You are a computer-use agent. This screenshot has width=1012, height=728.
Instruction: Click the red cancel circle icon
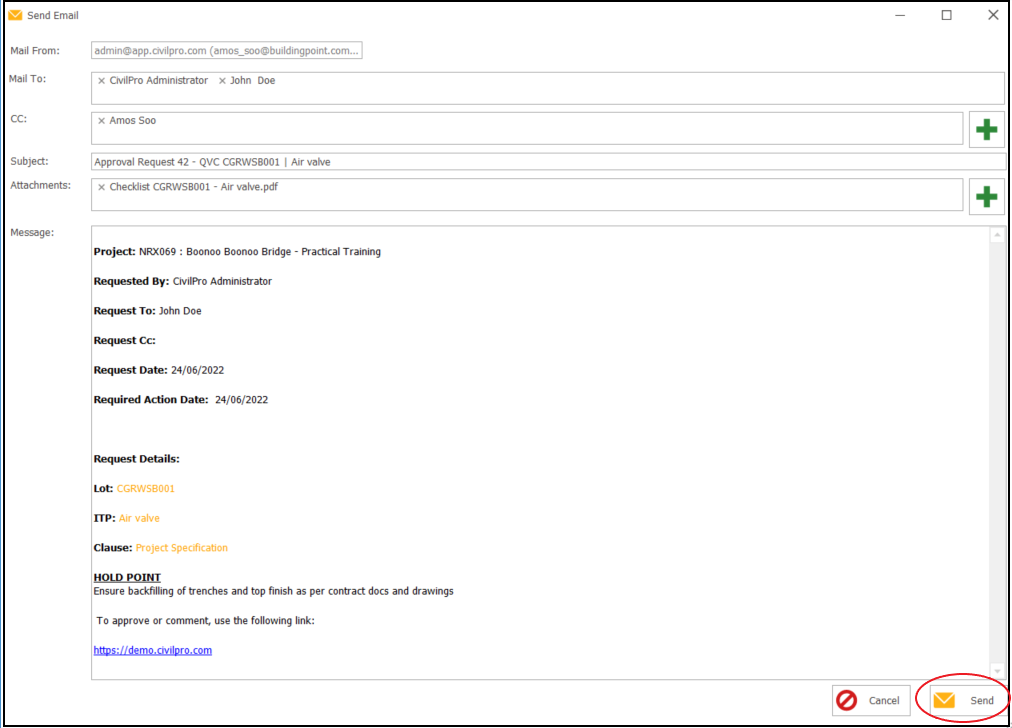click(x=847, y=701)
